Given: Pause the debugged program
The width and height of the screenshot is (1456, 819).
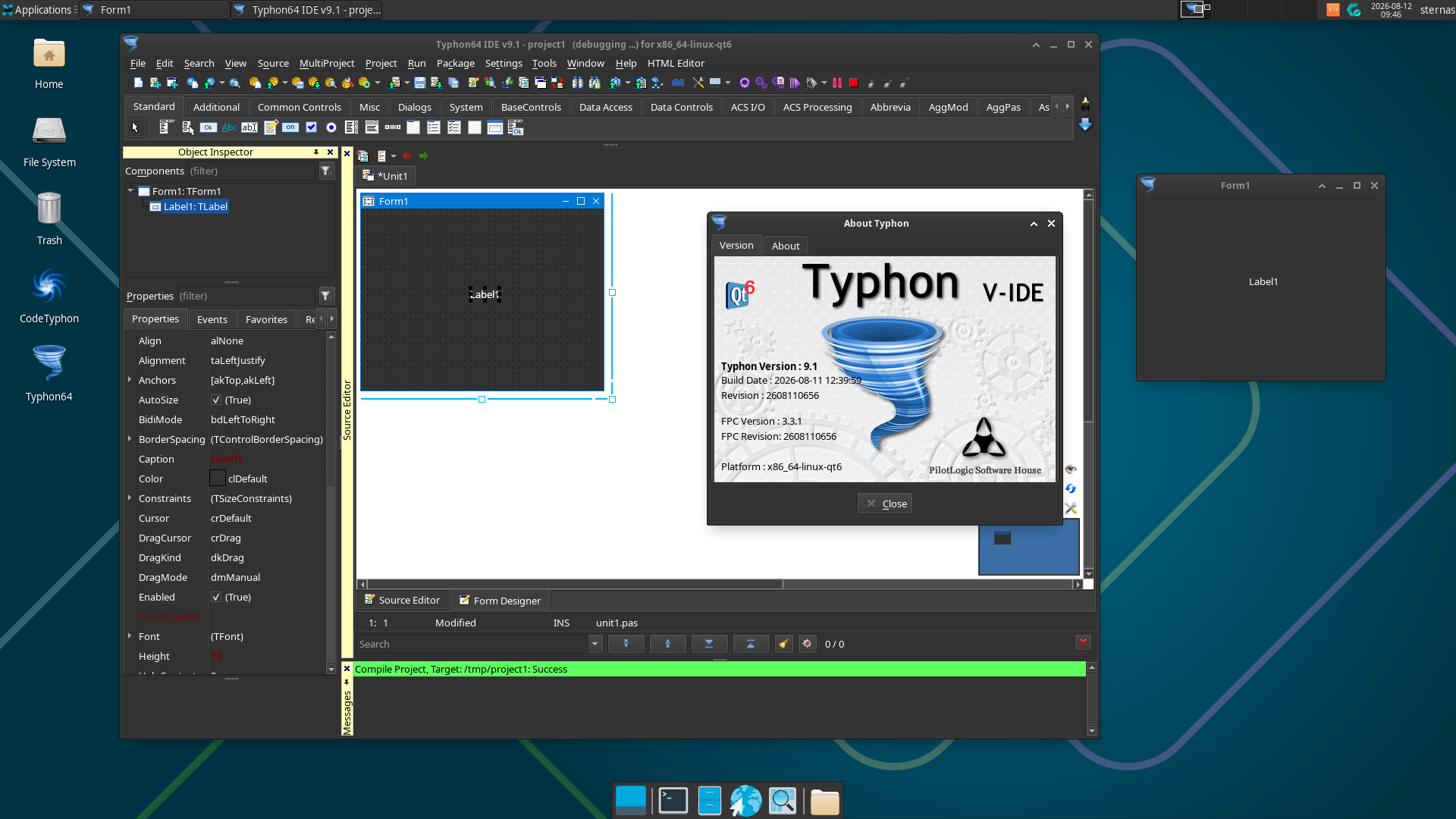Looking at the screenshot, I should [x=837, y=83].
